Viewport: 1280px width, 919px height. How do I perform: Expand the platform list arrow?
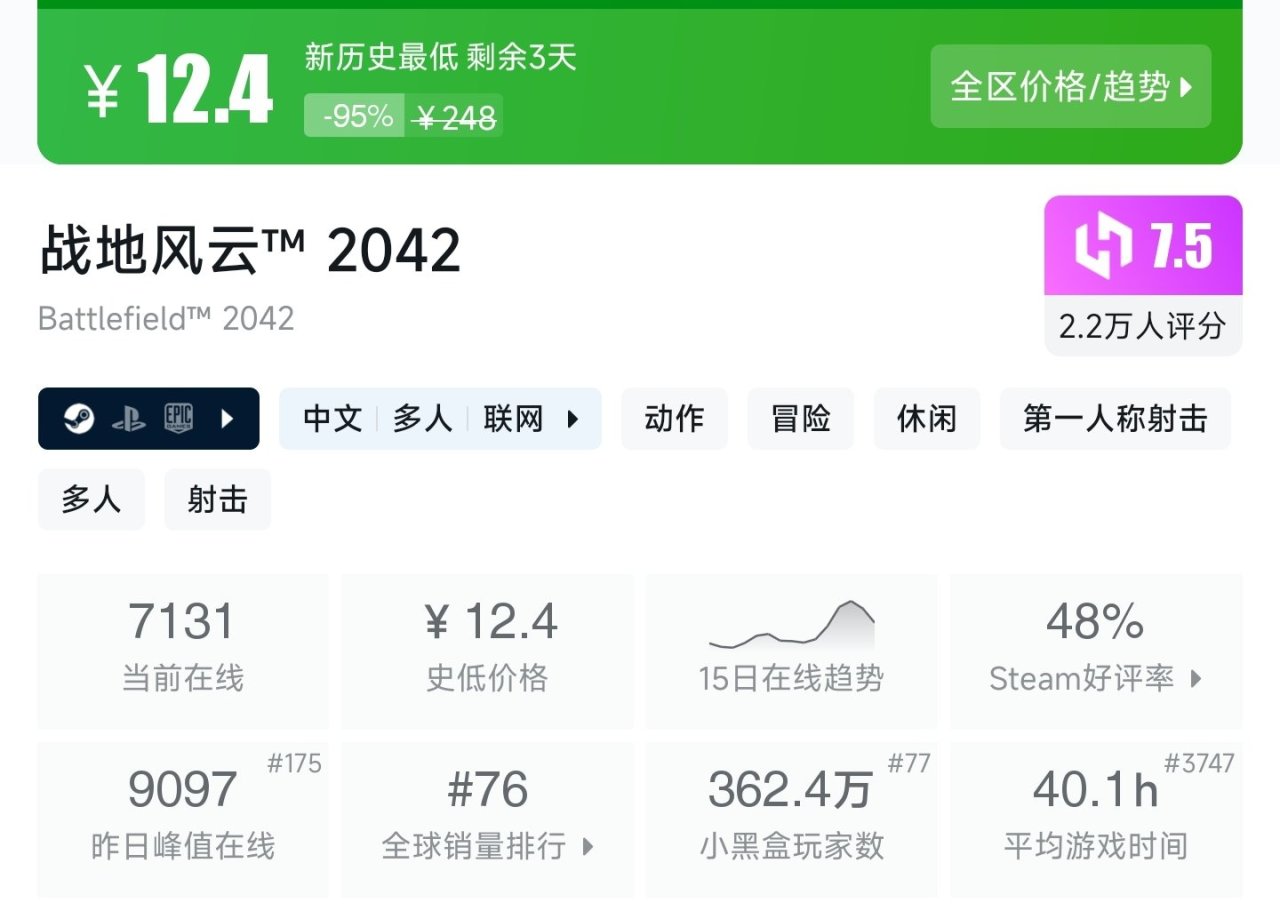[x=227, y=419]
